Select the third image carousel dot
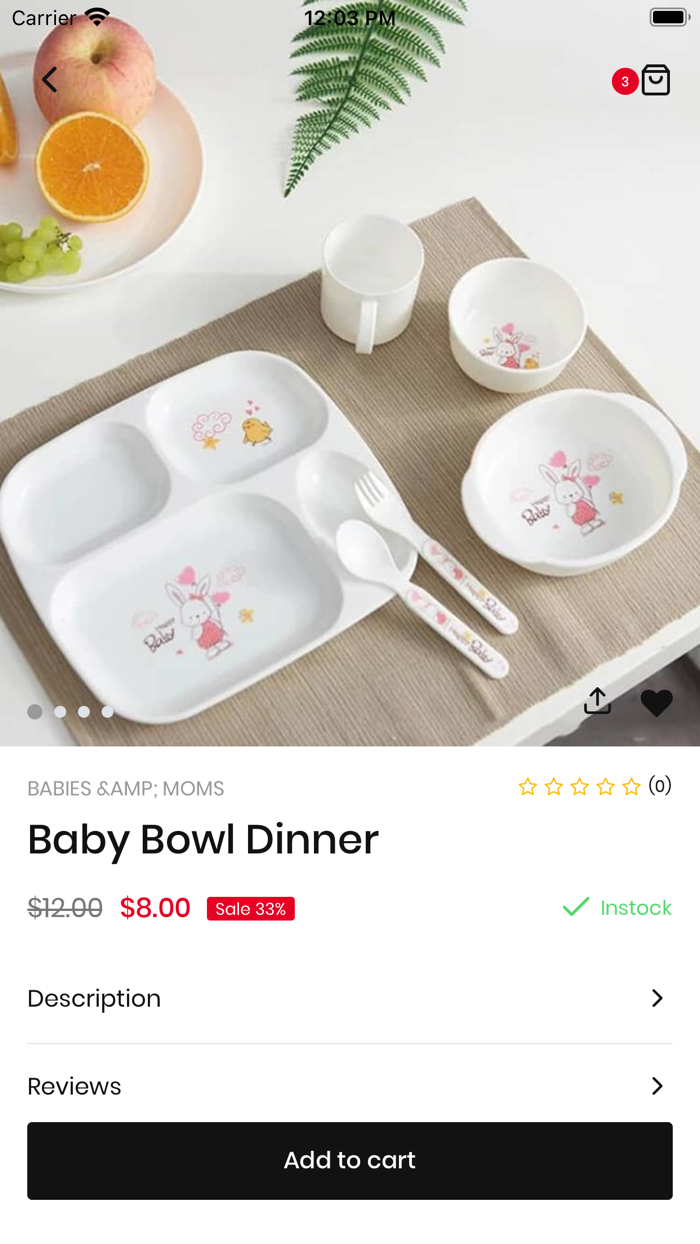700x1244 pixels. point(84,712)
